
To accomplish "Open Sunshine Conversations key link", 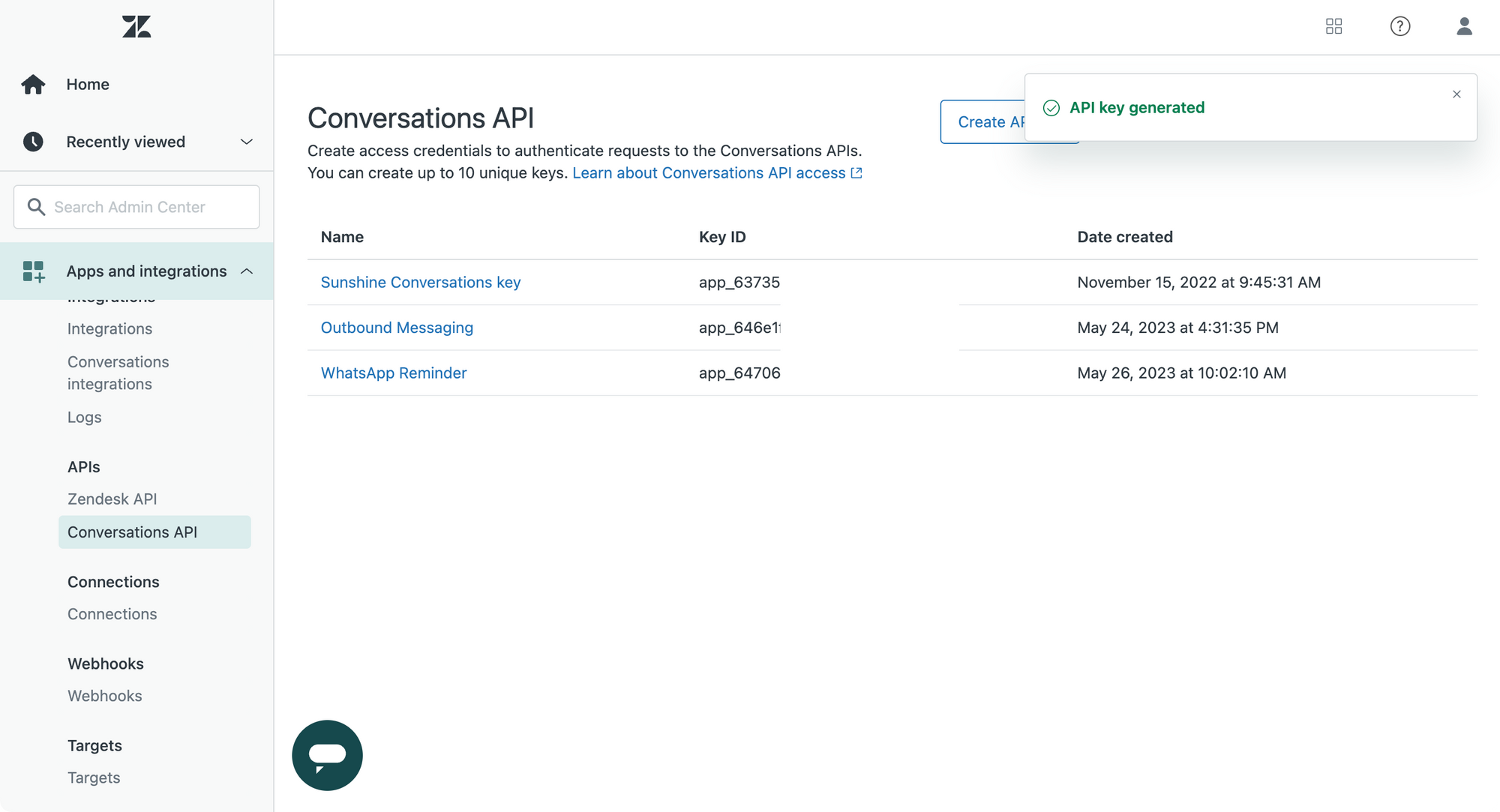I will [420, 283].
